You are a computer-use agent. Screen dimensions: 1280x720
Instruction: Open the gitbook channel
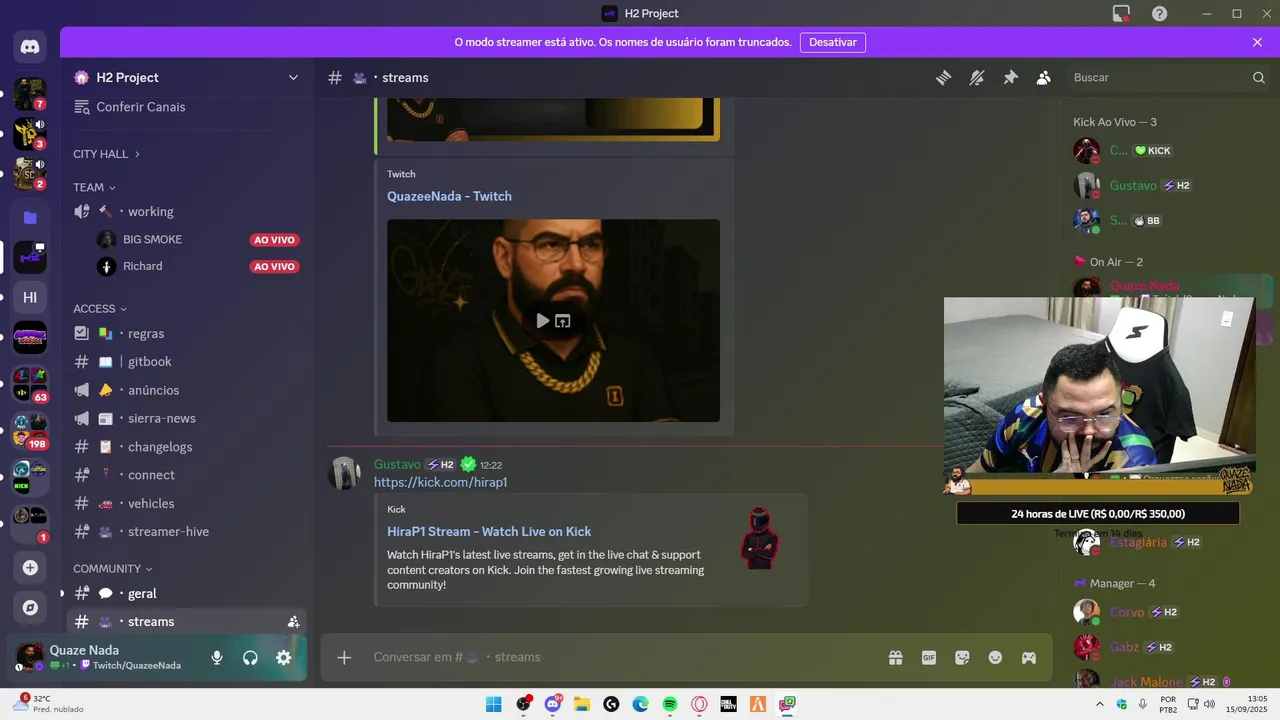point(186,362)
